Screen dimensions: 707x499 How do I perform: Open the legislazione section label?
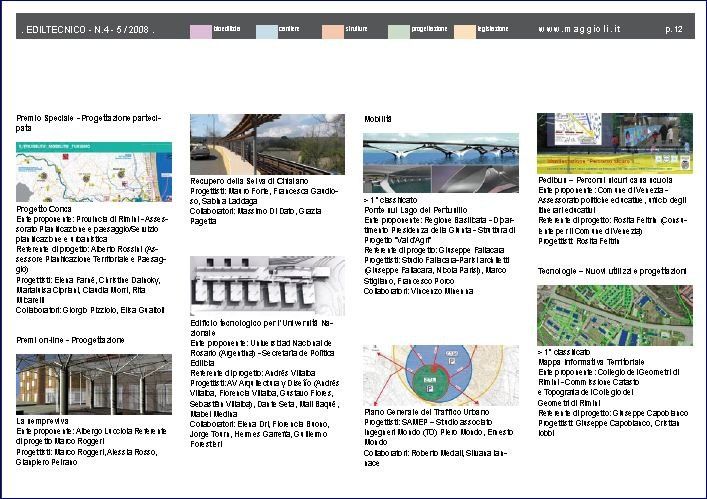click(493, 28)
